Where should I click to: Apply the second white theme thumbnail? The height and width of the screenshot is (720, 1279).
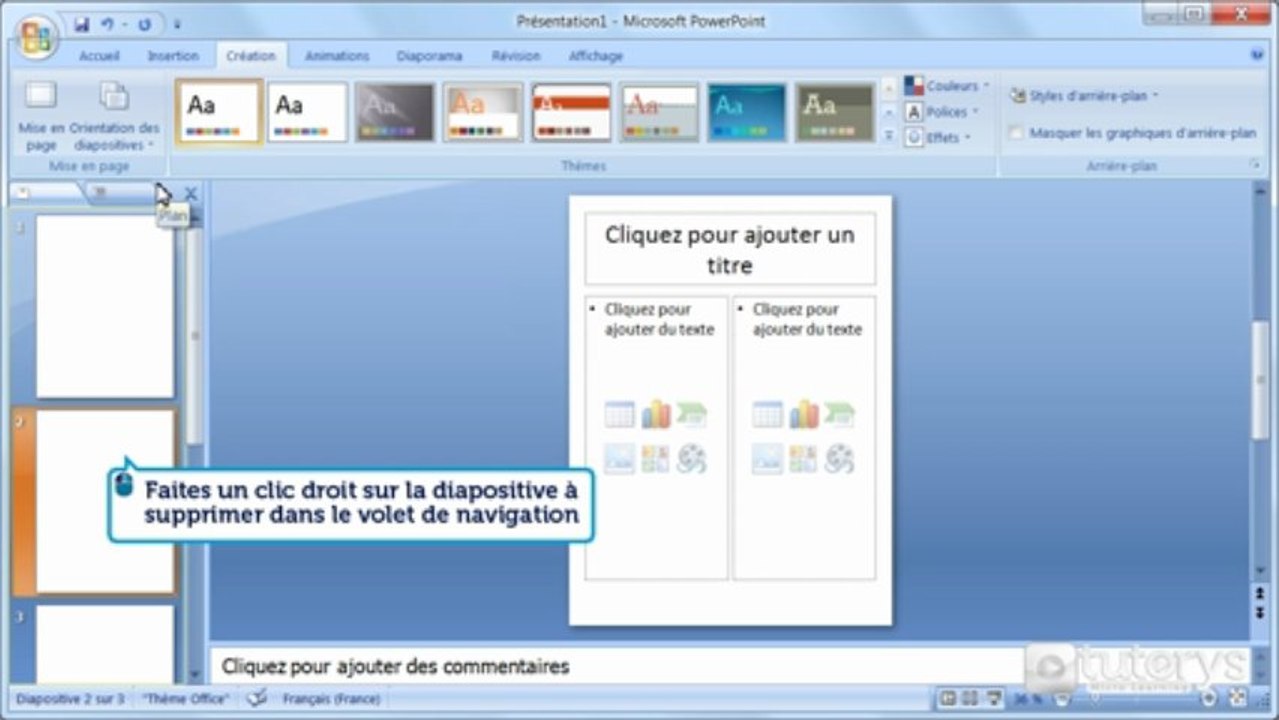click(x=307, y=112)
